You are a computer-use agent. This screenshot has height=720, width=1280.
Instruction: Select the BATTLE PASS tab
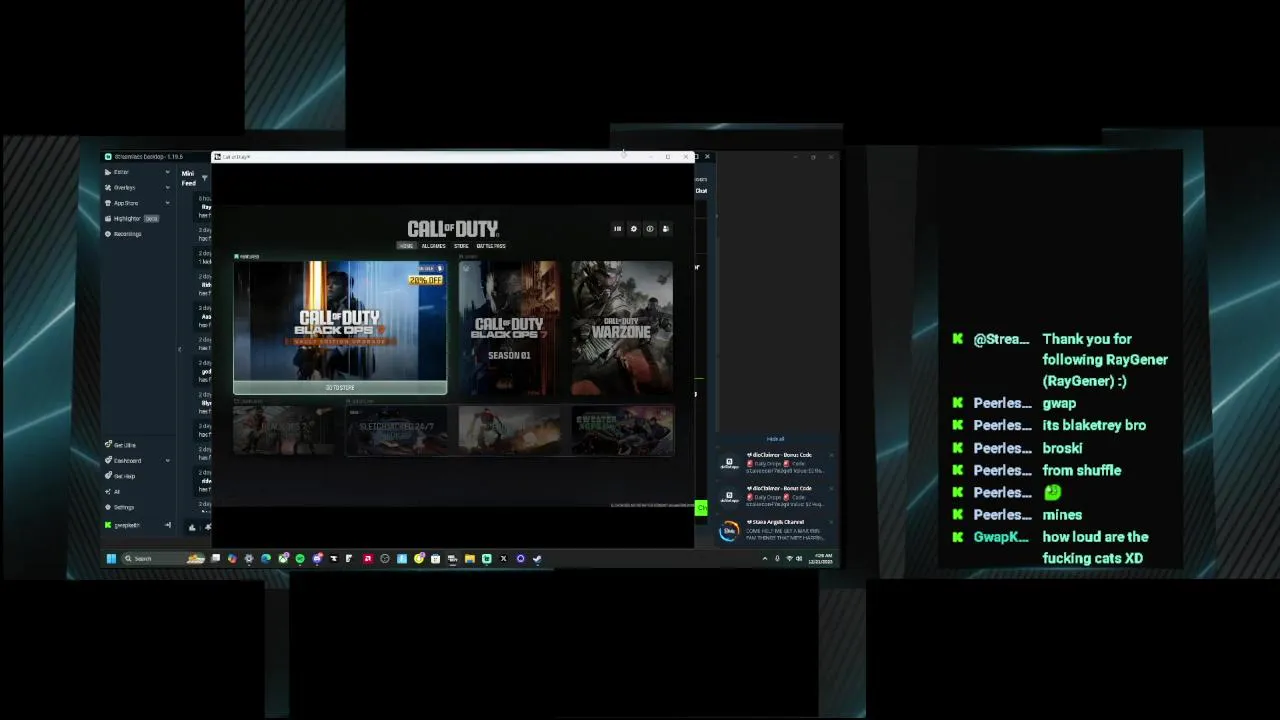pos(491,246)
